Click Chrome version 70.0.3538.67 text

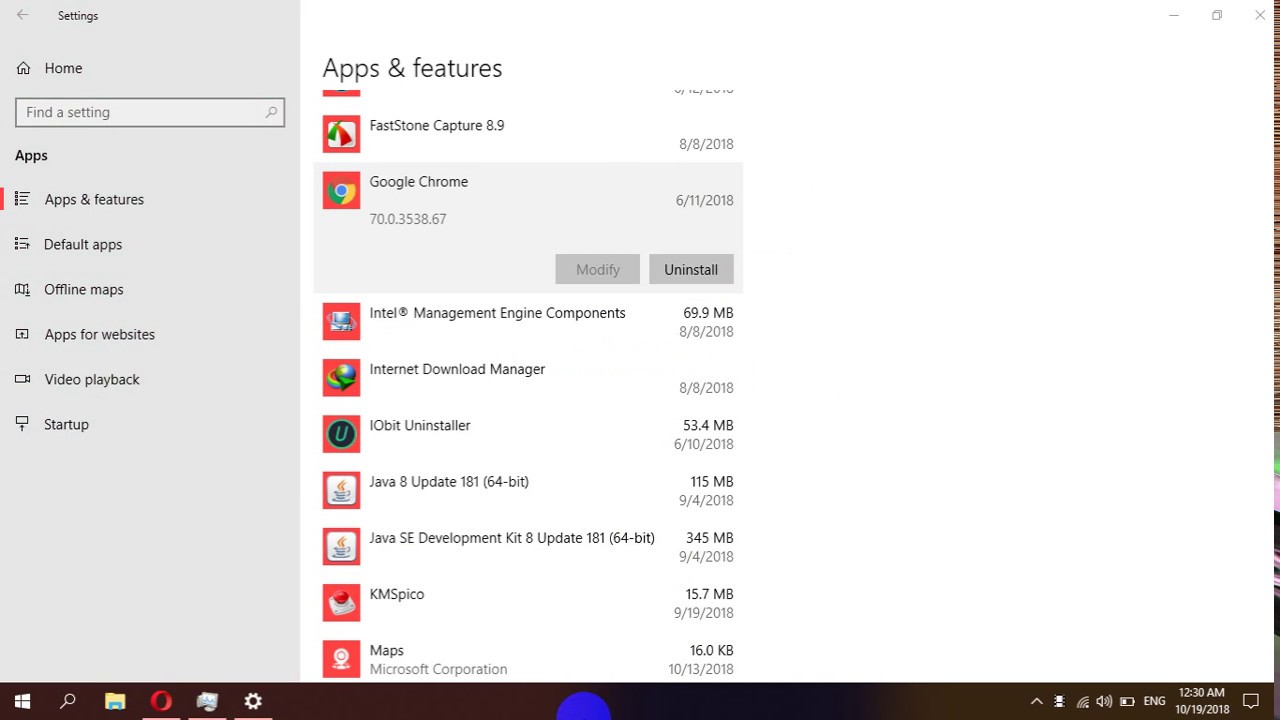pos(408,219)
